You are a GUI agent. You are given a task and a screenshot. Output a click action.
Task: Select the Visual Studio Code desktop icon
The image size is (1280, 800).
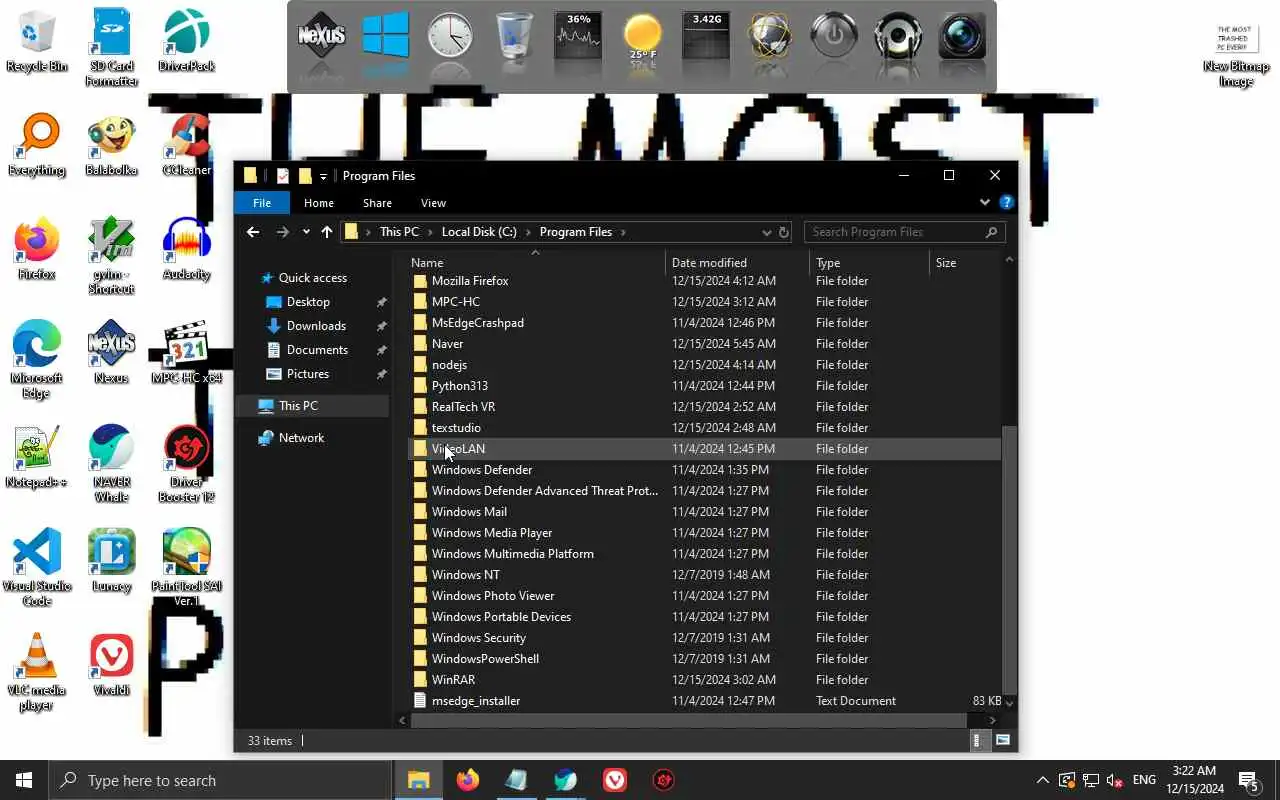[37, 568]
